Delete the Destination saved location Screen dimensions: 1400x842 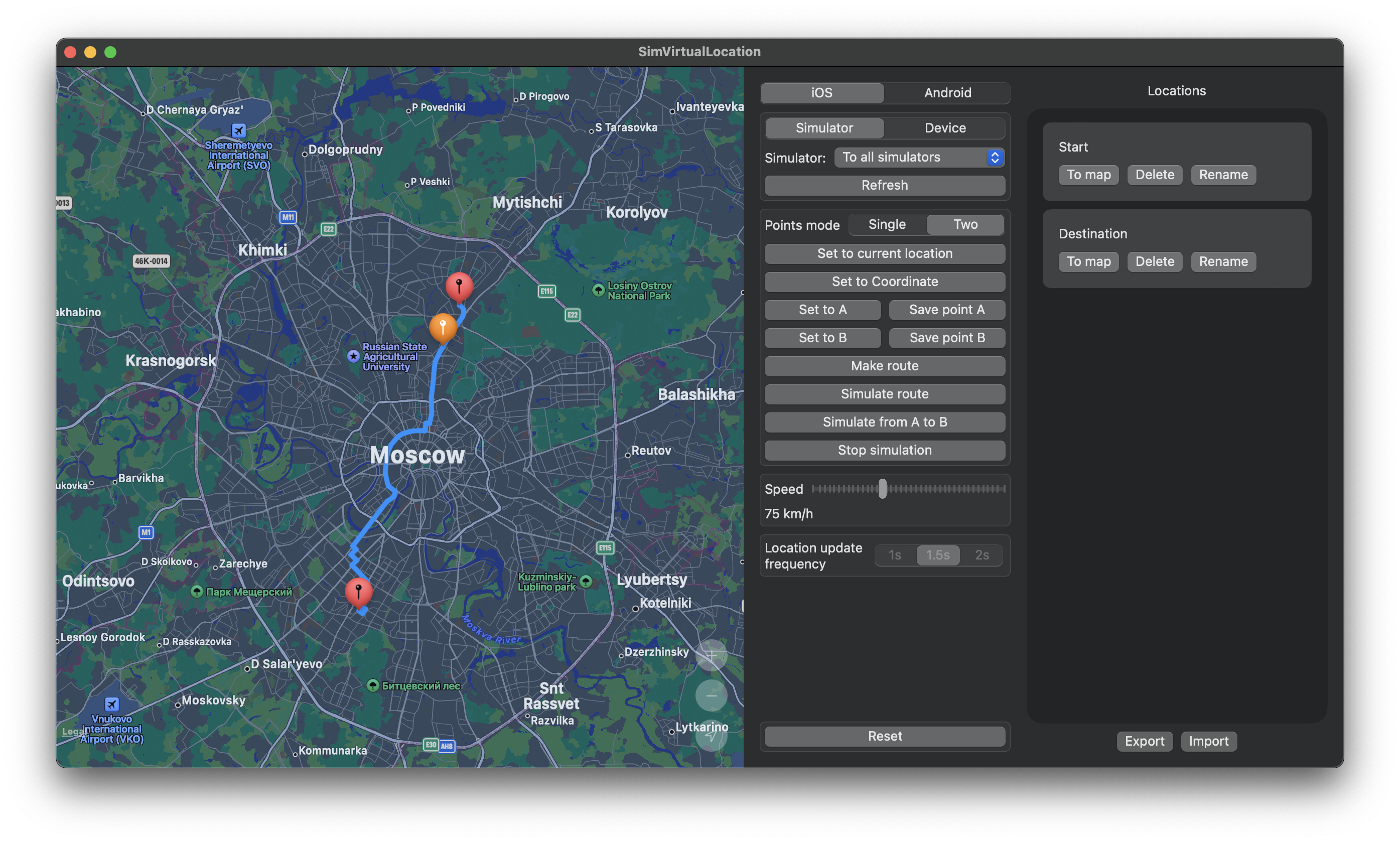pyautogui.click(x=1155, y=261)
